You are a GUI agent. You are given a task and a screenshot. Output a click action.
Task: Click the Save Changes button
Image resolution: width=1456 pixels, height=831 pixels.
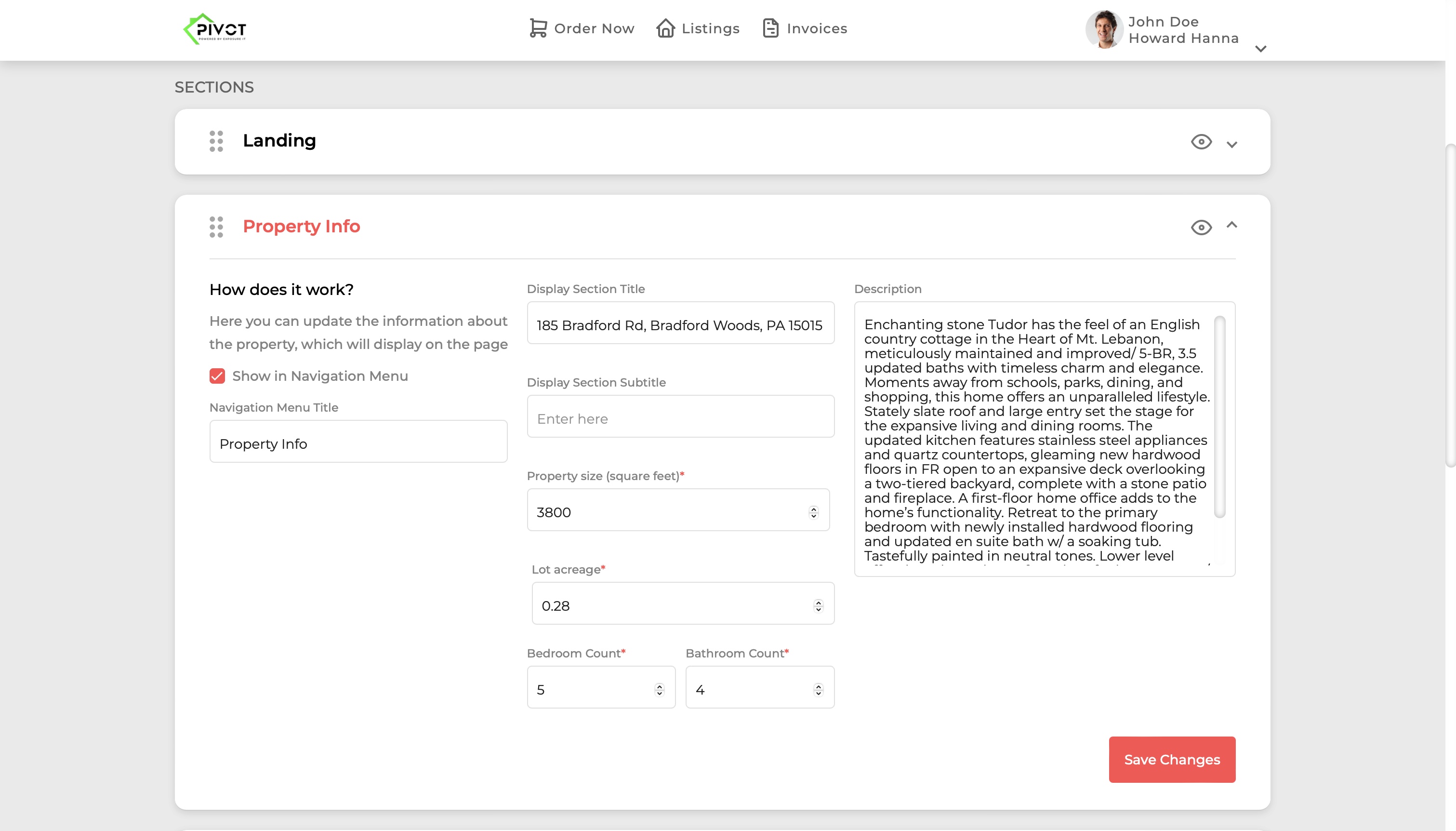click(x=1171, y=759)
